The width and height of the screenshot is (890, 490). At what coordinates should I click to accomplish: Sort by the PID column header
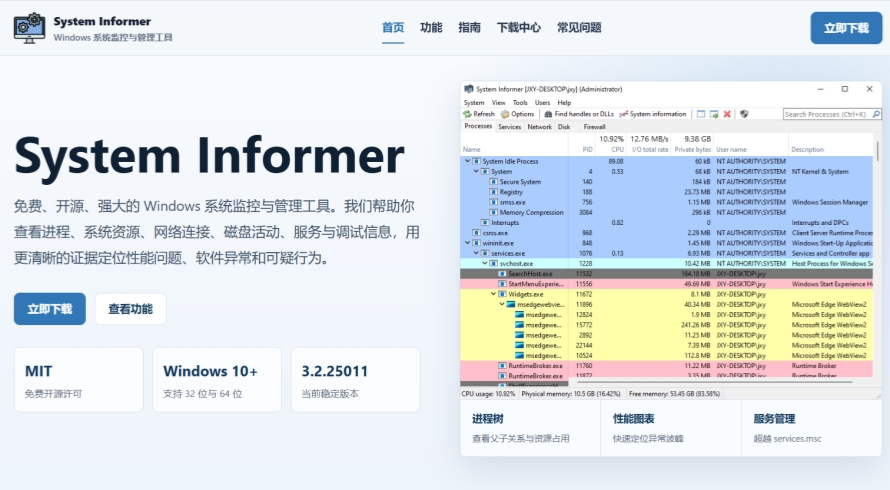pyautogui.click(x=587, y=149)
